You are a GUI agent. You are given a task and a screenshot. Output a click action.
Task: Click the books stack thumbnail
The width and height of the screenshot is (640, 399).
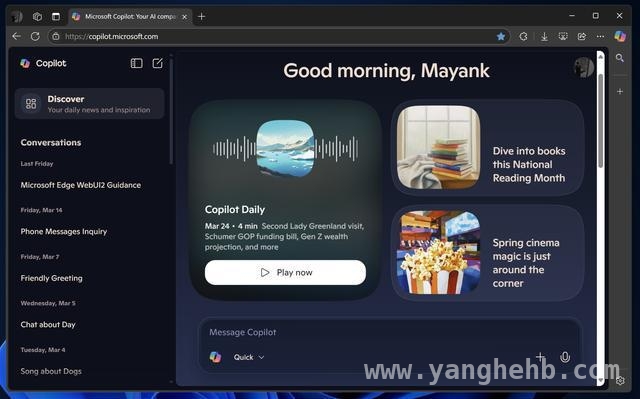click(438, 148)
